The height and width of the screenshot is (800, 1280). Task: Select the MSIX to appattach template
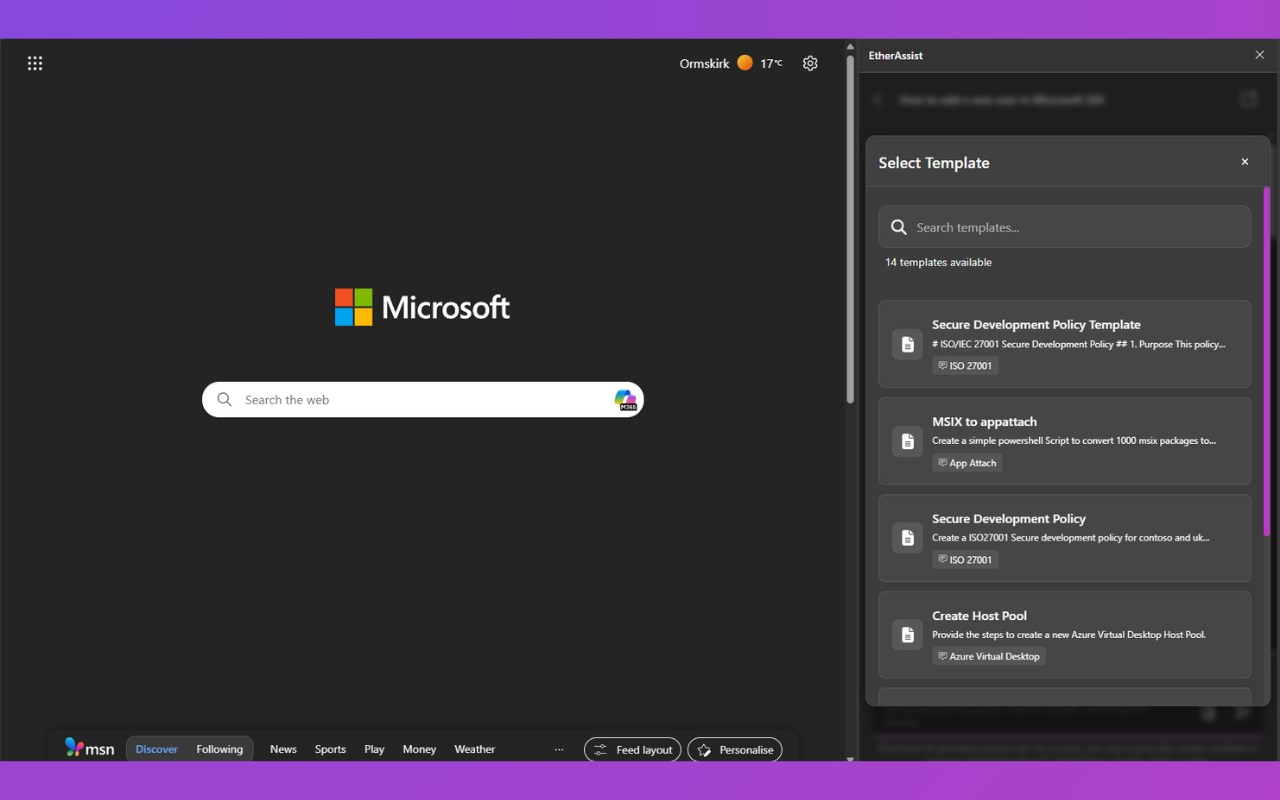1065,441
